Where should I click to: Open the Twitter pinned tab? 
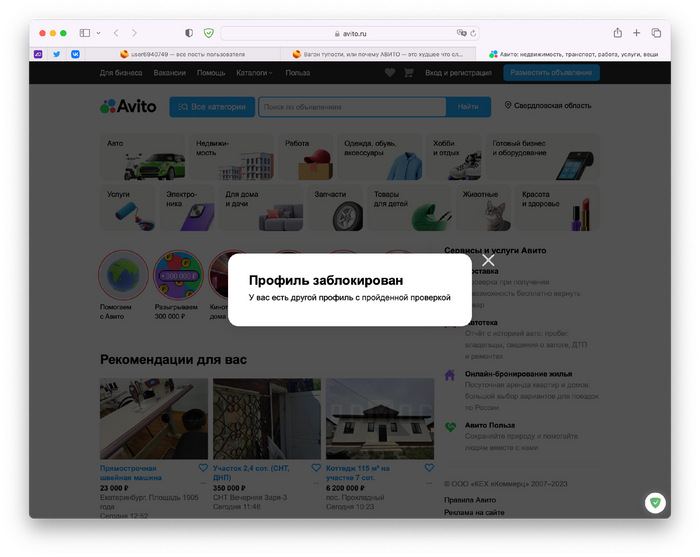(x=57, y=54)
